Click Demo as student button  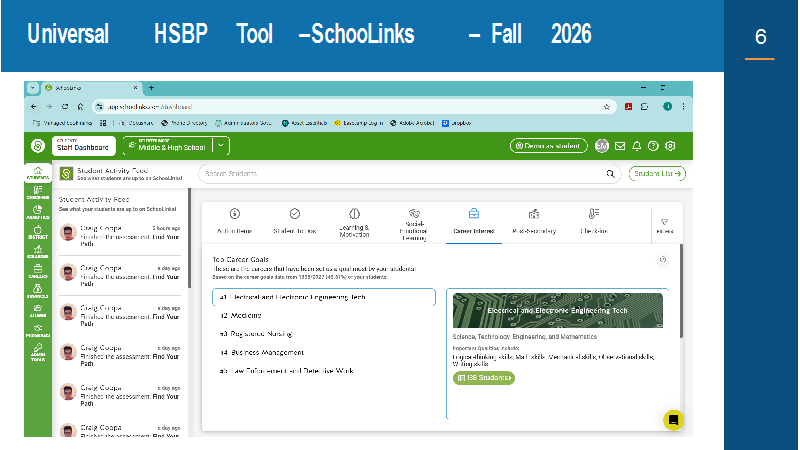pyautogui.click(x=548, y=146)
